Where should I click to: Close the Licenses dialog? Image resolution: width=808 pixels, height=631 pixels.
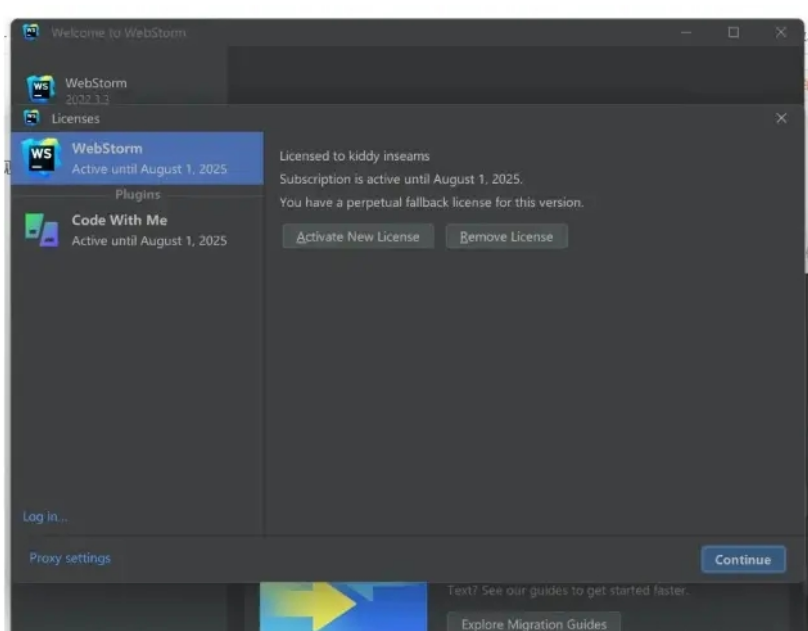[x=781, y=118]
